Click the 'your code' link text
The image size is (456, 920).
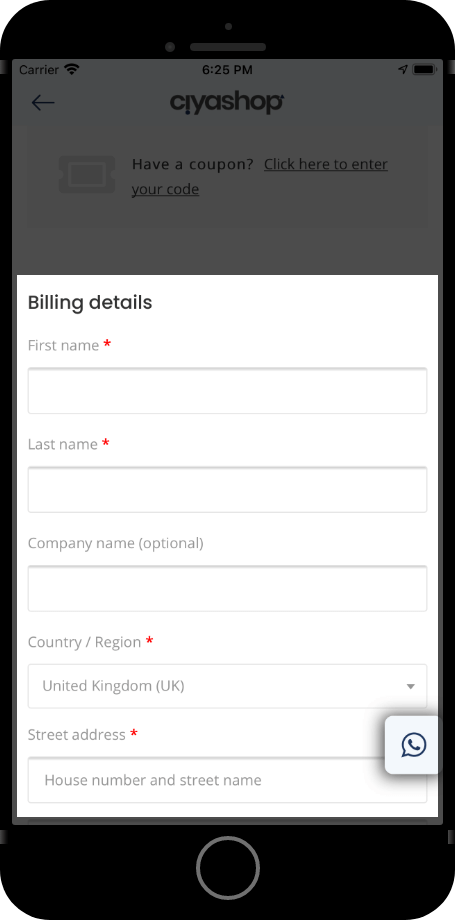(165, 189)
